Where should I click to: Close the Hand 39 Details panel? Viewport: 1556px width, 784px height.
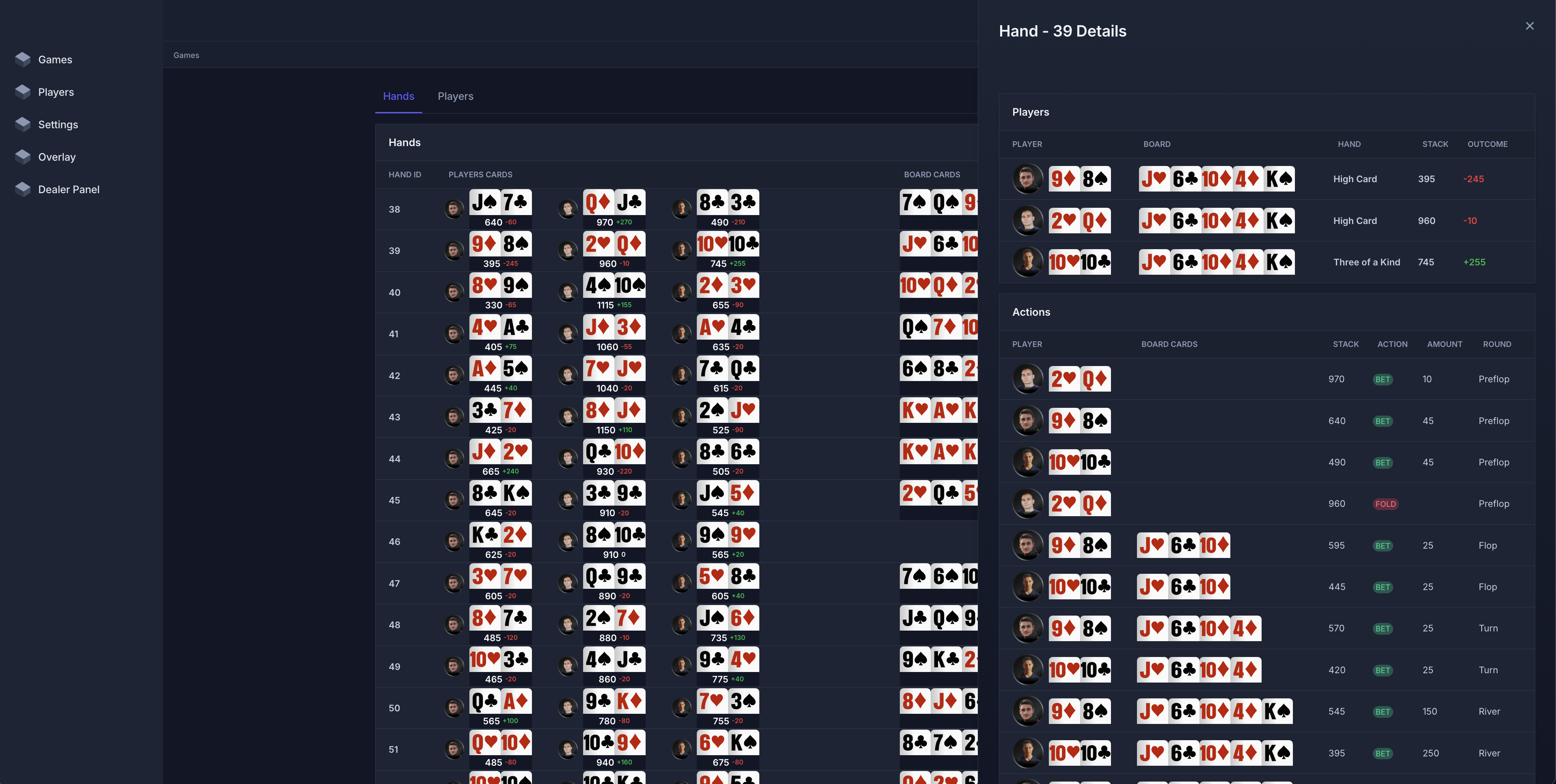point(1530,26)
